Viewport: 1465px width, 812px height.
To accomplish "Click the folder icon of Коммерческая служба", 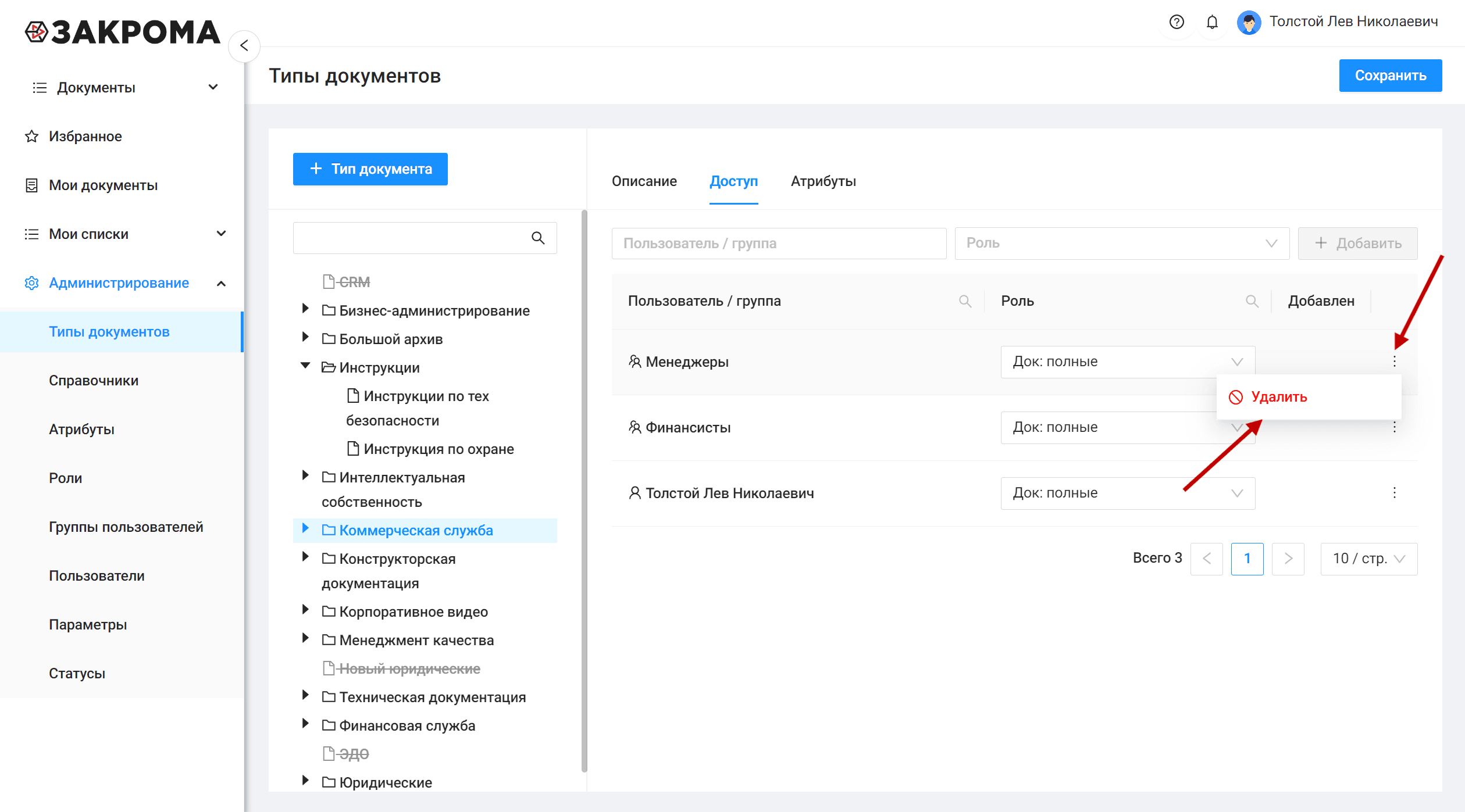I will point(329,530).
